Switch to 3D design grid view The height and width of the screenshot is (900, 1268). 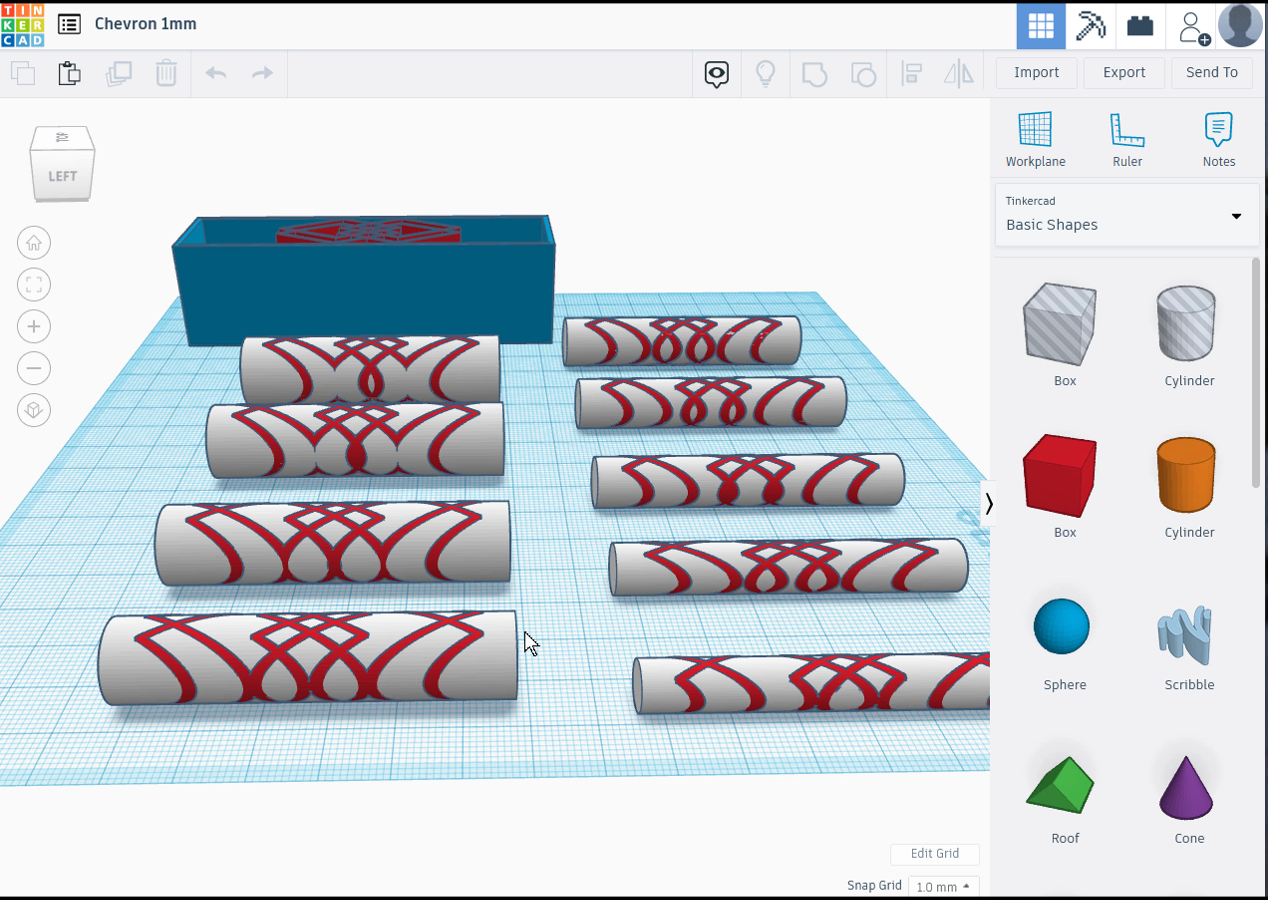click(1041, 26)
